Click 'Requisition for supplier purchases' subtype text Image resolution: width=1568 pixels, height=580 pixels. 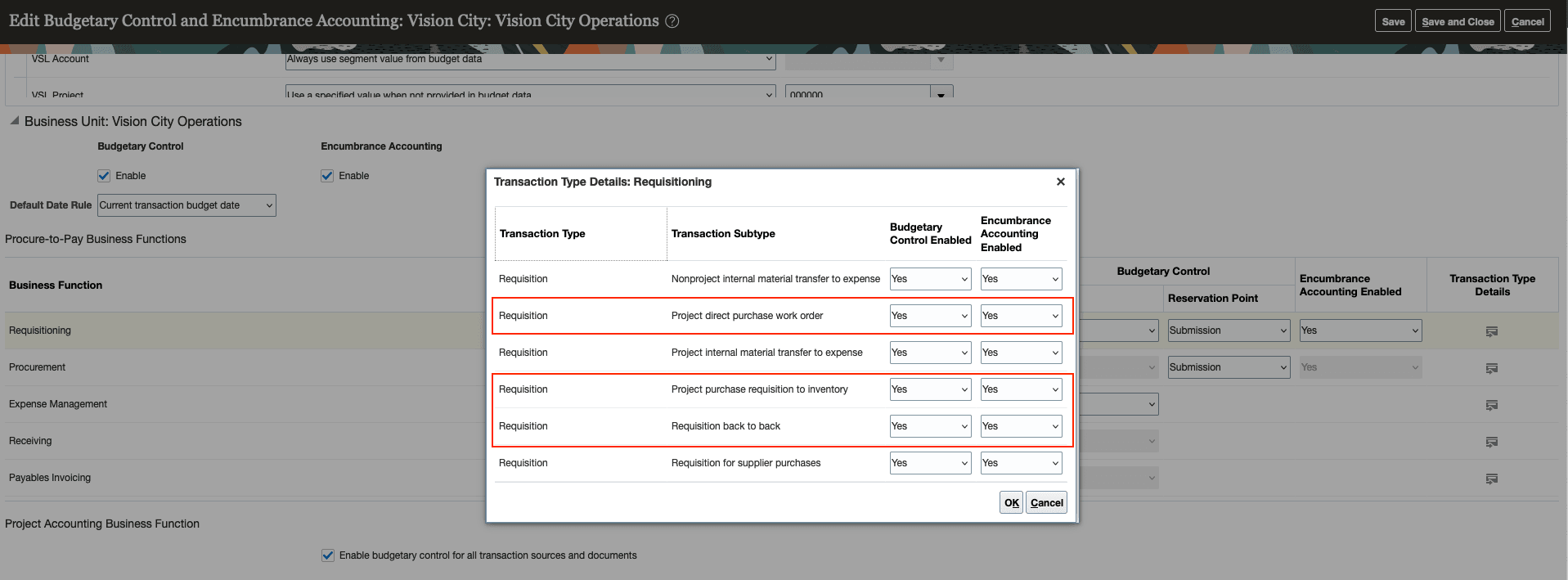[746, 463]
